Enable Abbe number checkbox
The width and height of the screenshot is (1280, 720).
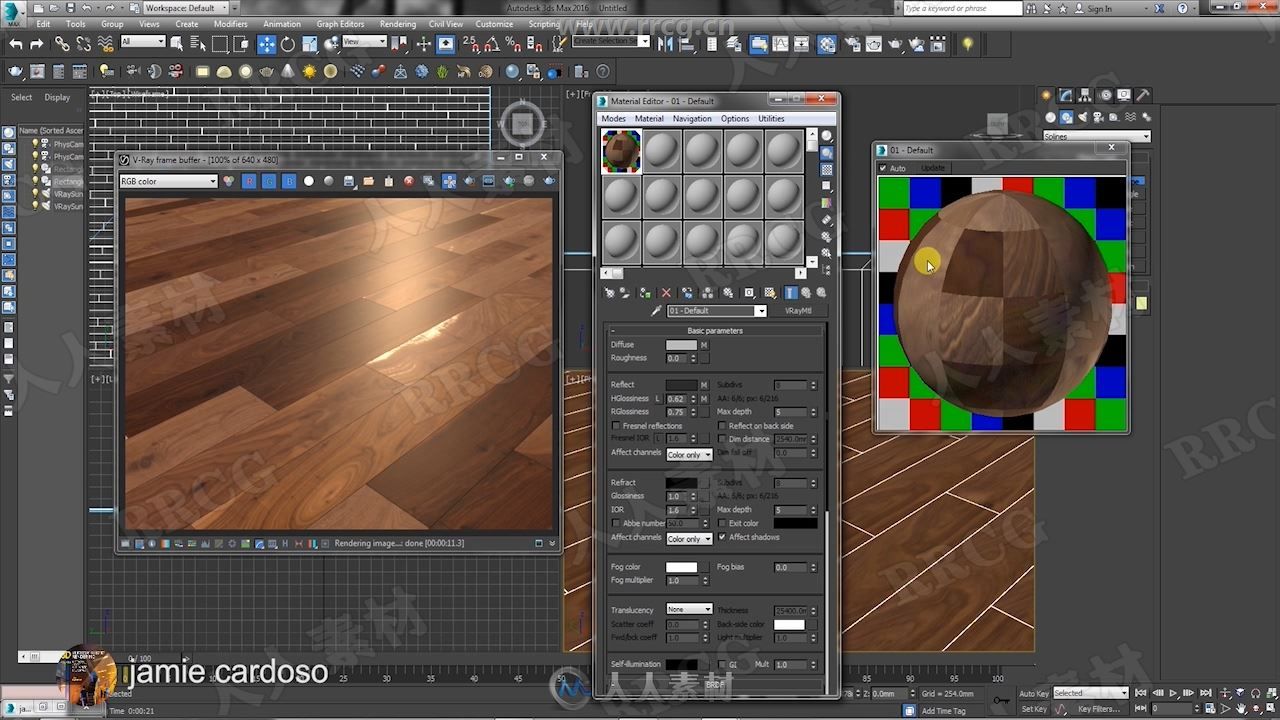pos(616,523)
